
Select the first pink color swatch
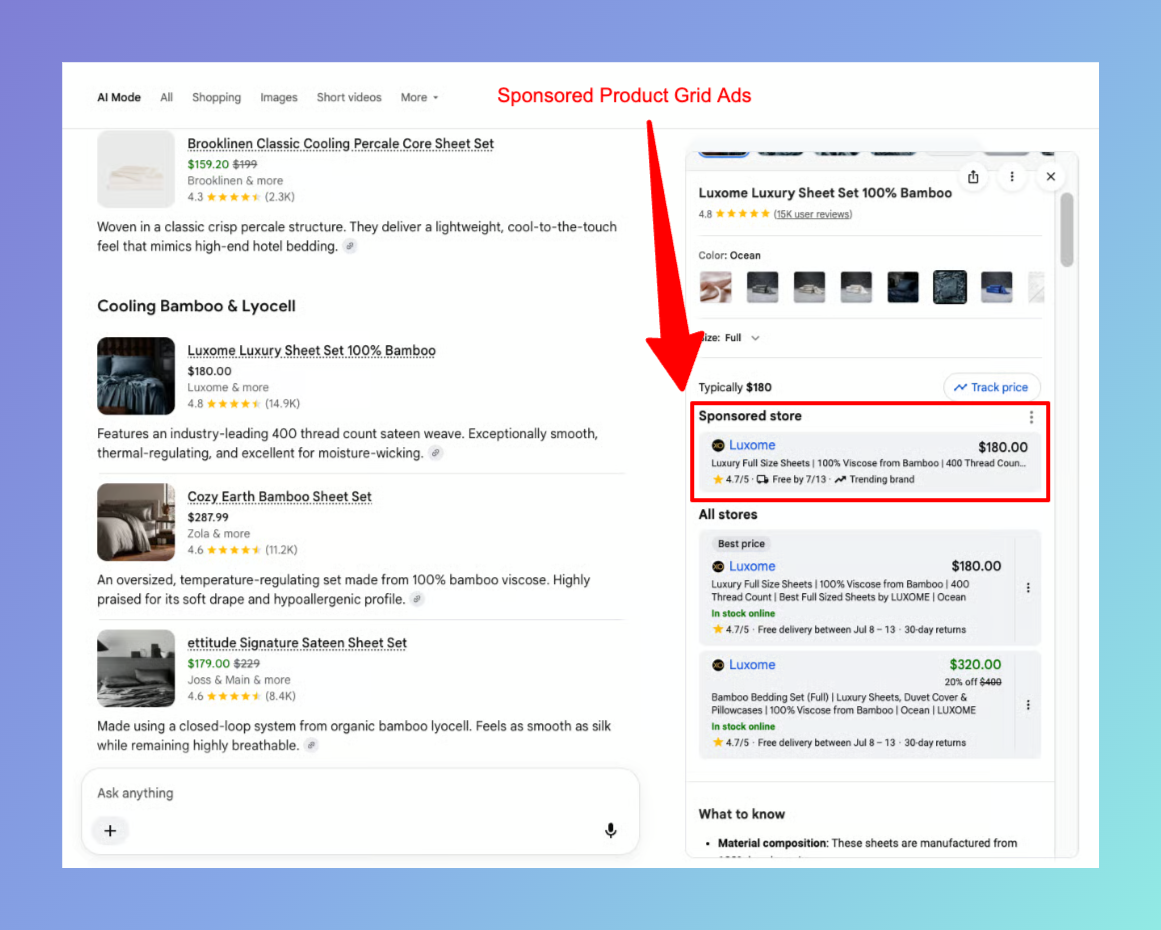coord(715,287)
